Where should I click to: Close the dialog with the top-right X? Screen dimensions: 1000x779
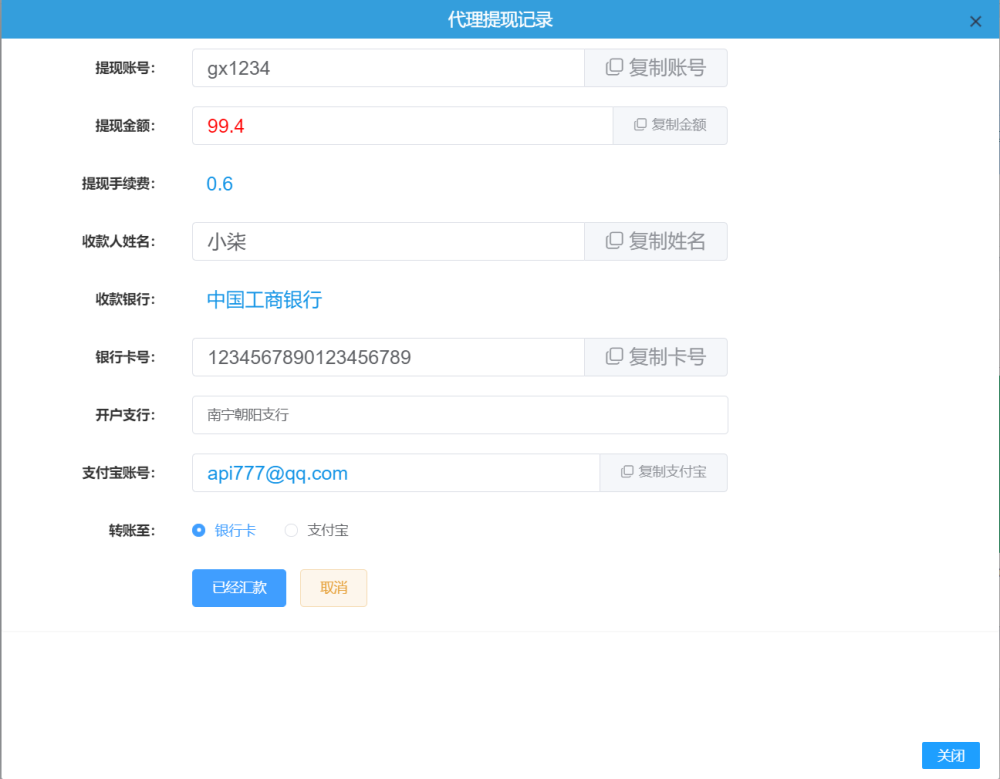pyautogui.click(x=975, y=21)
